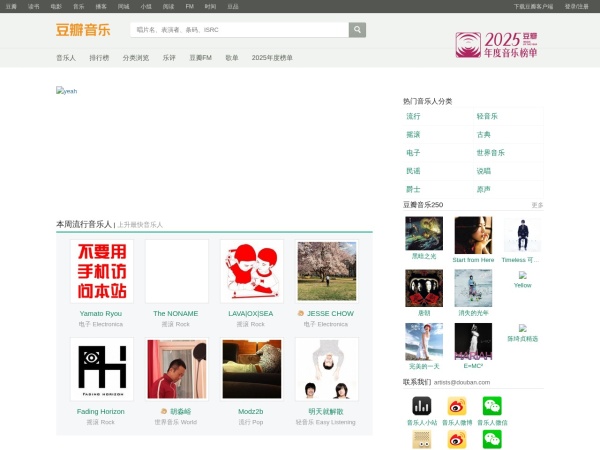Open the E=MC² Mariah album cover
Screen dimensions: 600x450
(x=473, y=342)
